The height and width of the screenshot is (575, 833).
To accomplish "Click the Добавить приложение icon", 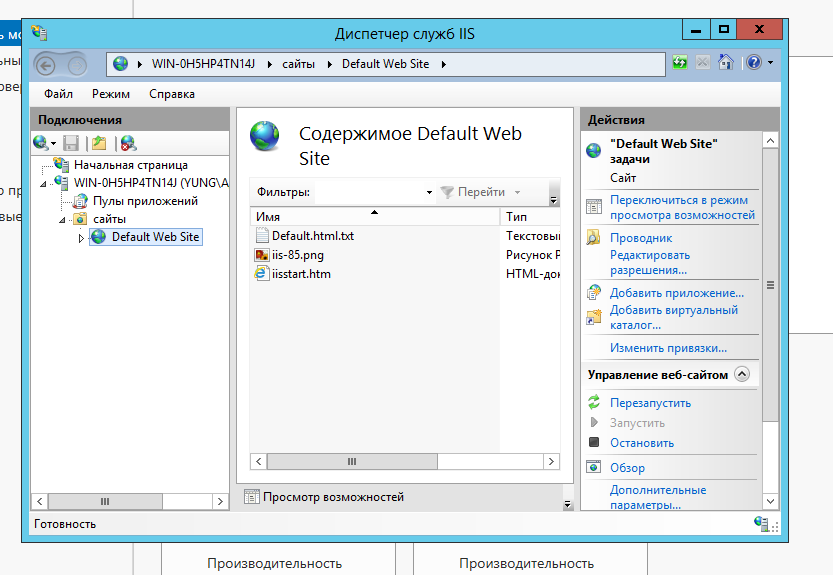I will (593, 292).
